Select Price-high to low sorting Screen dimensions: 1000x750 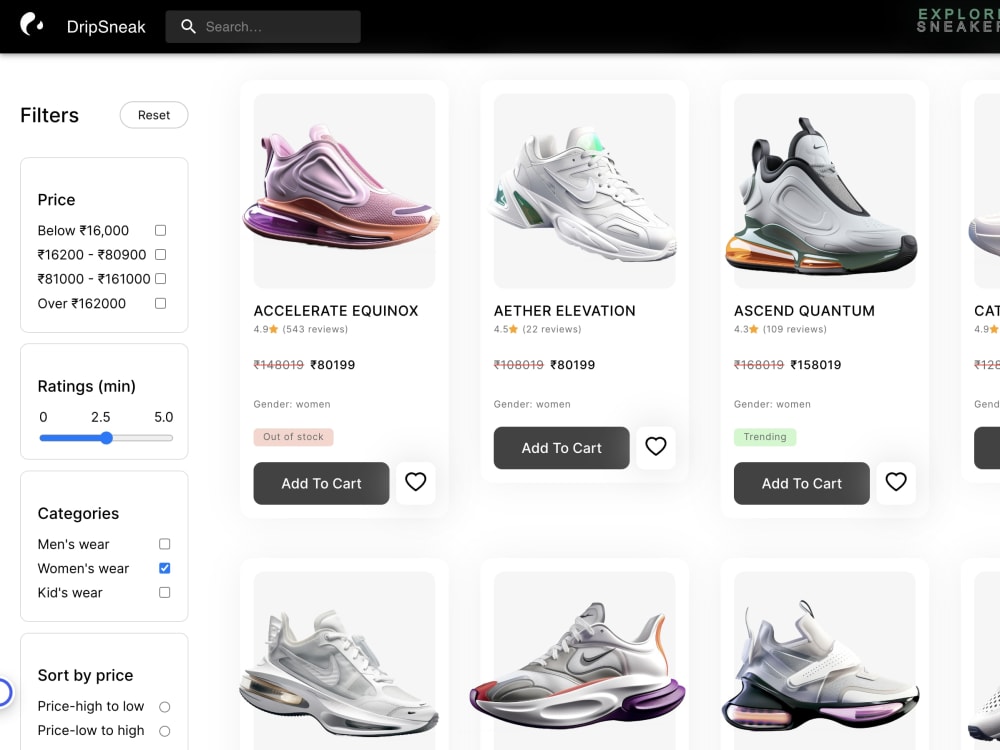[165, 707]
